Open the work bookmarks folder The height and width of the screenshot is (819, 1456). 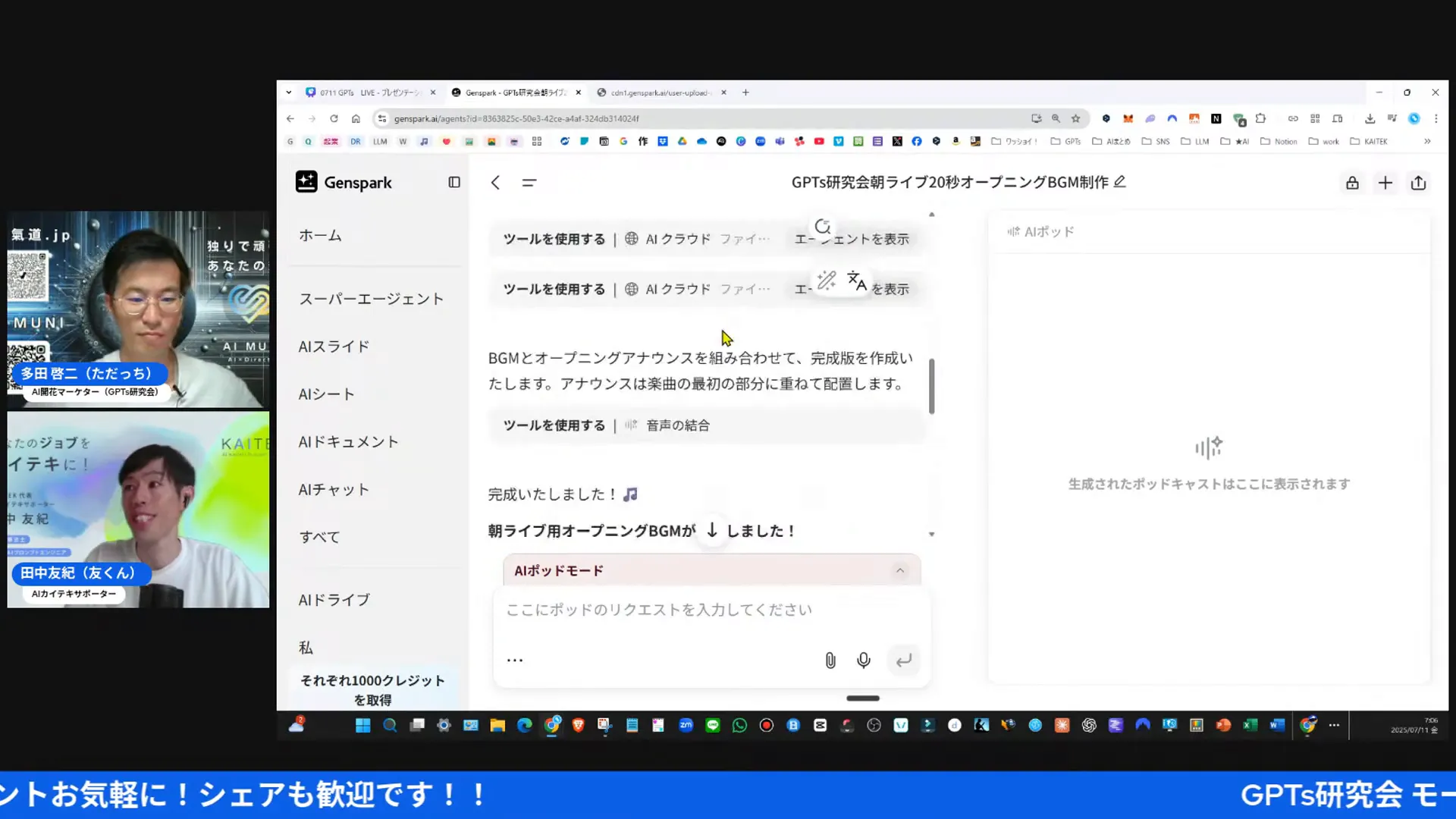click(1324, 142)
